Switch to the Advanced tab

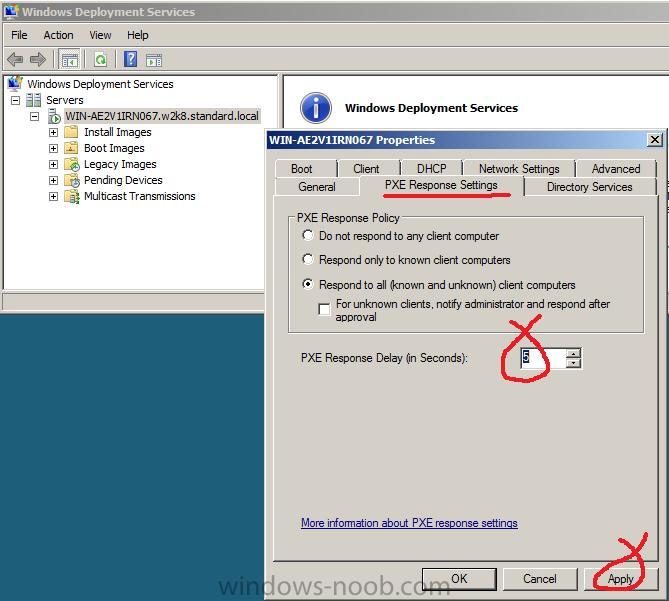(616, 168)
